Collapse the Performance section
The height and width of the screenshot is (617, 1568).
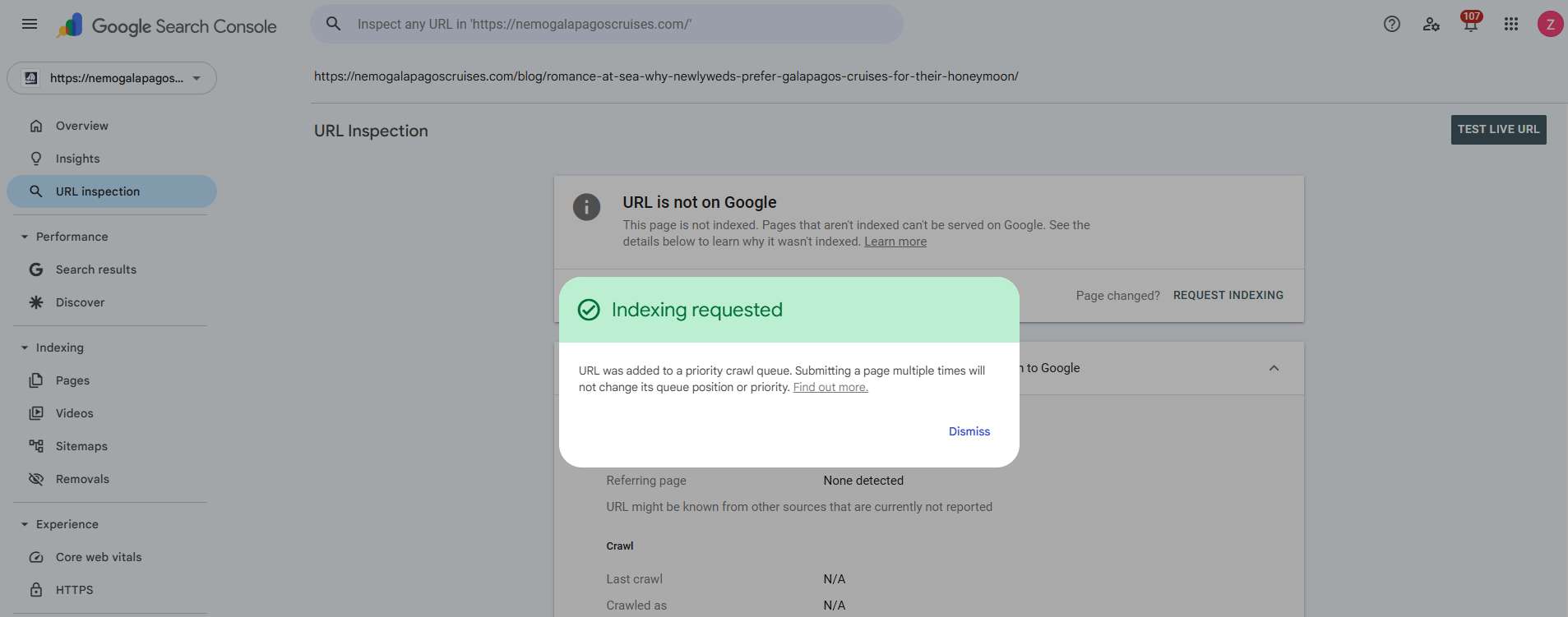[x=25, y=237]
